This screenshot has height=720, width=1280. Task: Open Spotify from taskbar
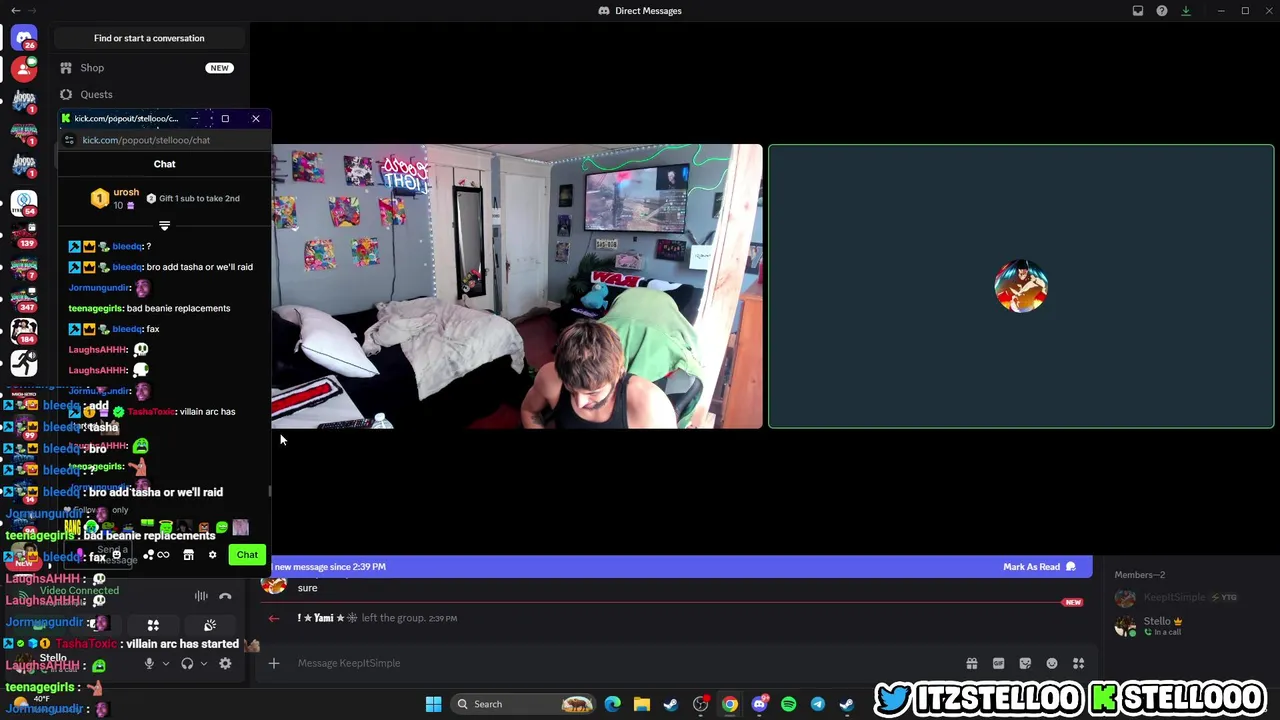[x=788, y=704]
